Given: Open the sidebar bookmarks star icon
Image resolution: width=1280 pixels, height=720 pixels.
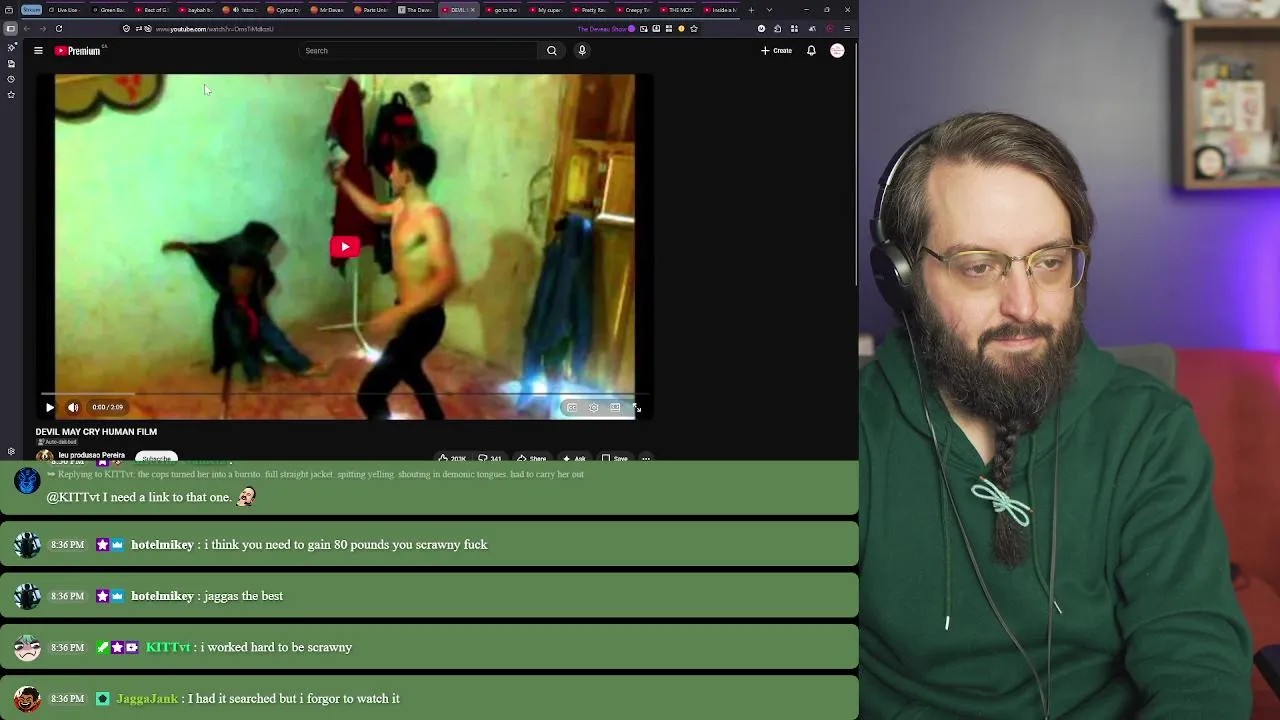Looking at the screenshot, I should (11, 95).
